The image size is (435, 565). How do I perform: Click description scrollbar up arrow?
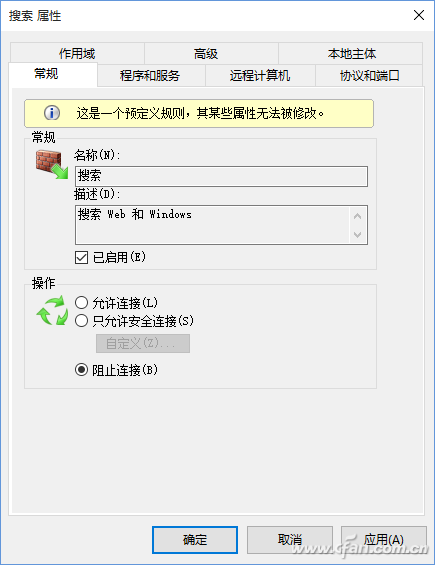pyautogui.click(x=358, y=216)
